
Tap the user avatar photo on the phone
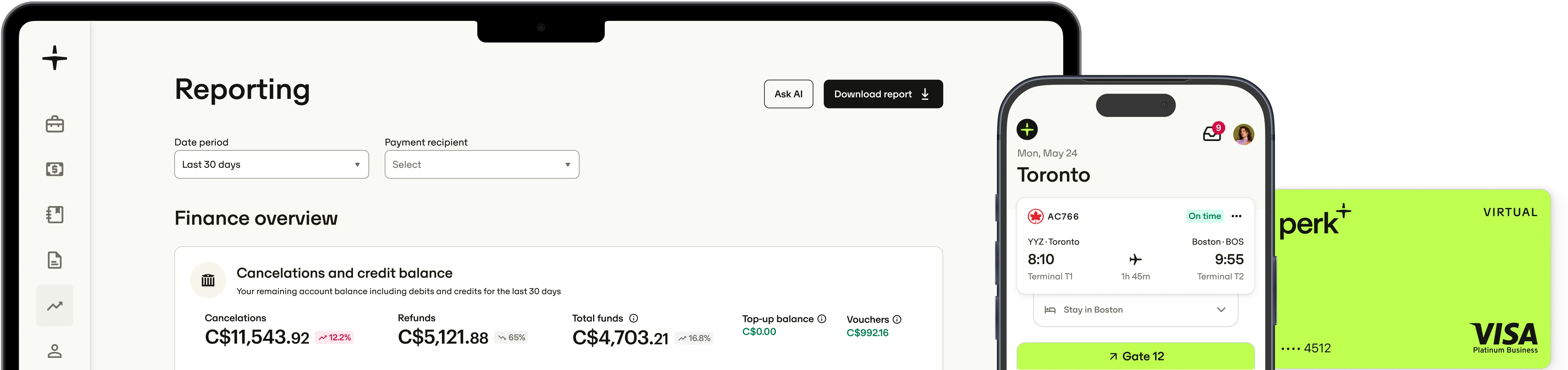tap(1244, 134)
